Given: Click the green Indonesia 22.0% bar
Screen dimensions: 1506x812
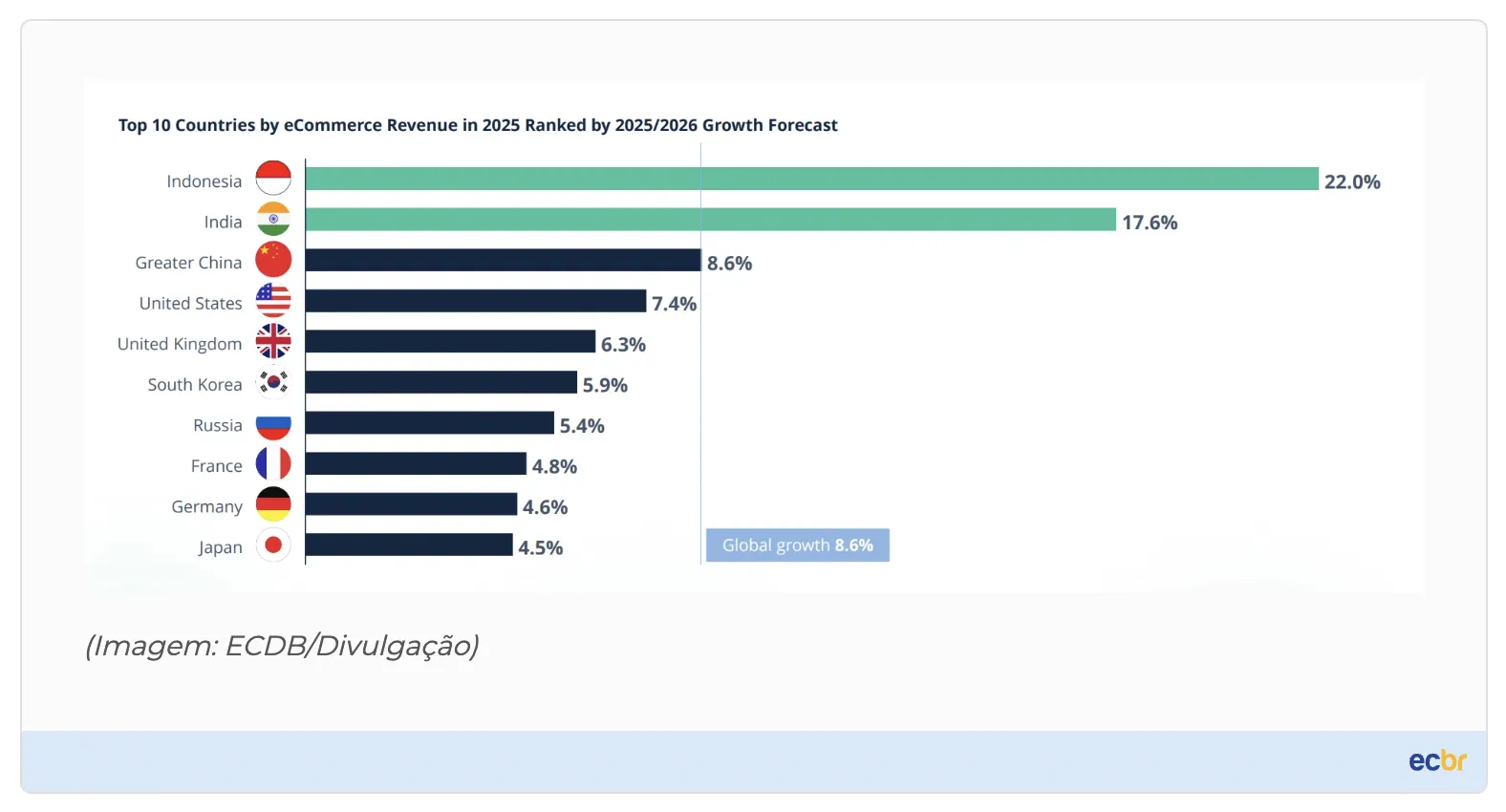Looking at the screenshot, I should (x=811, y=180).
